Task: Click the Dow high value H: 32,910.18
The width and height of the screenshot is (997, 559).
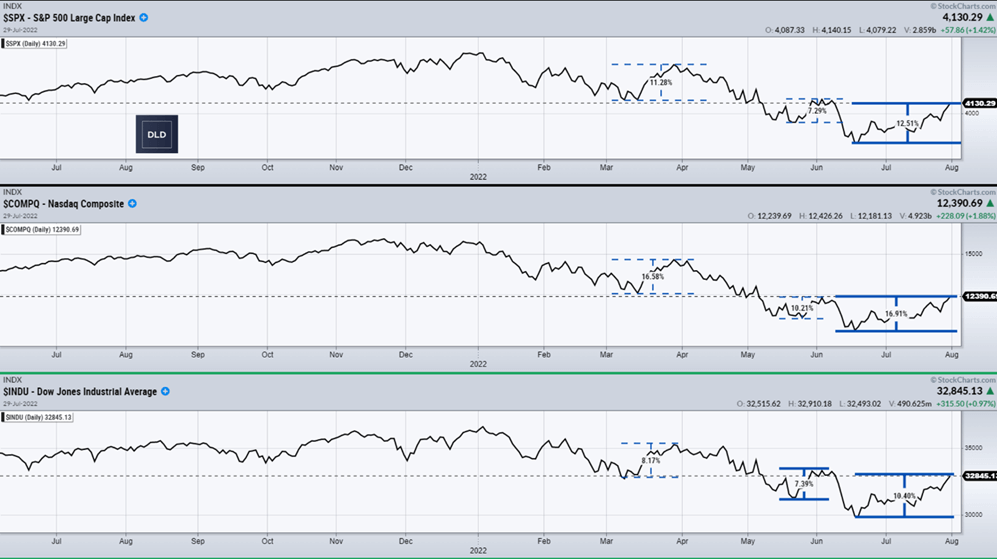Action: pyautogui.click(x=810, y=403)
